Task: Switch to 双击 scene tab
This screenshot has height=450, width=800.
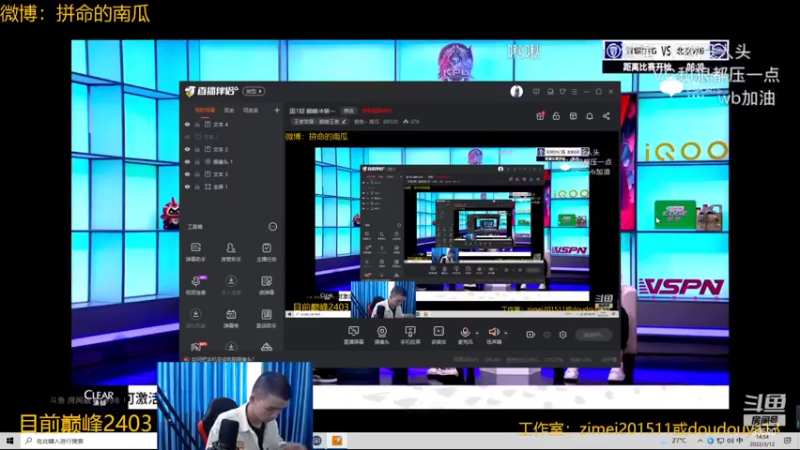Action: click(229, 110)
